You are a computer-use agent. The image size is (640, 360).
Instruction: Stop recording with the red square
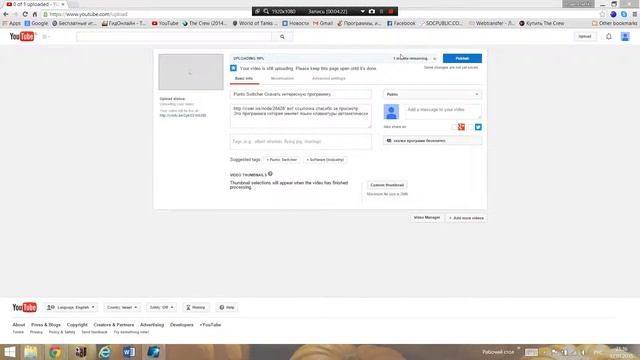pyautogui.click(x=391, y=11)
